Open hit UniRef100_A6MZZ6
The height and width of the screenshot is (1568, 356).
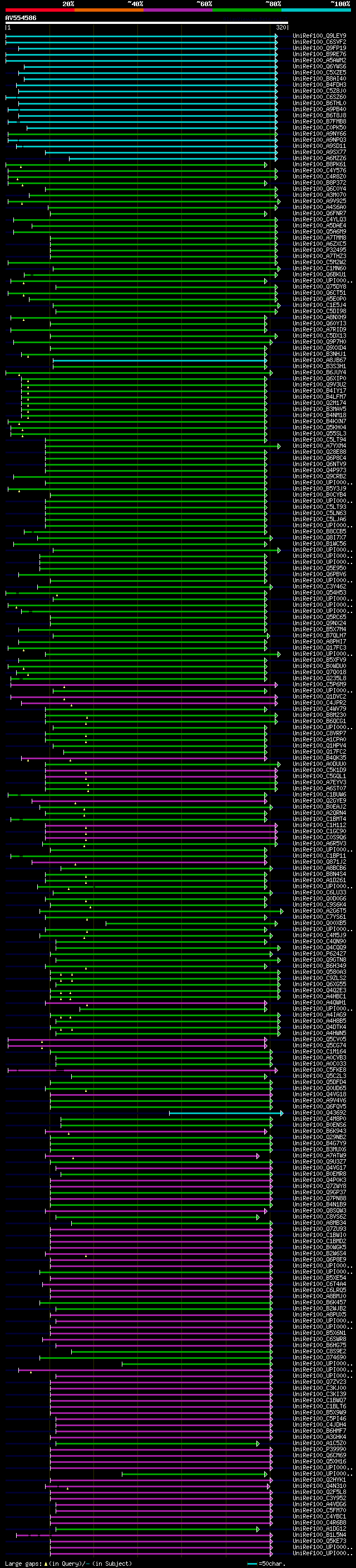(319, 159)
